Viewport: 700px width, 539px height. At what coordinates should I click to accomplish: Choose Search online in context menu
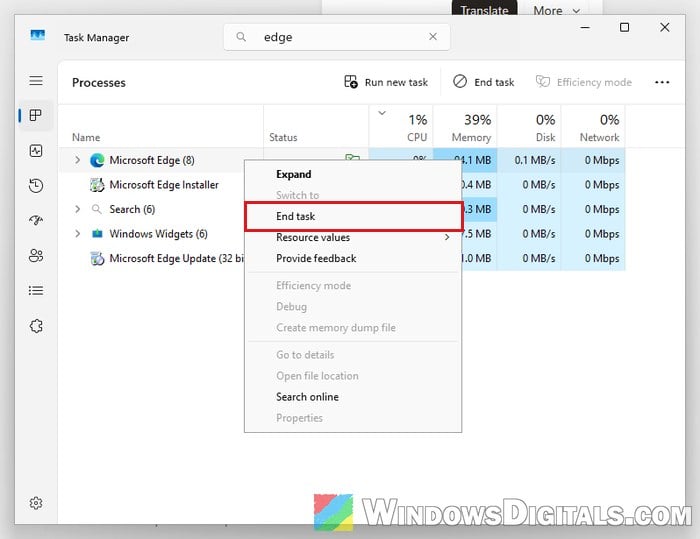click(x=353, y=397)
